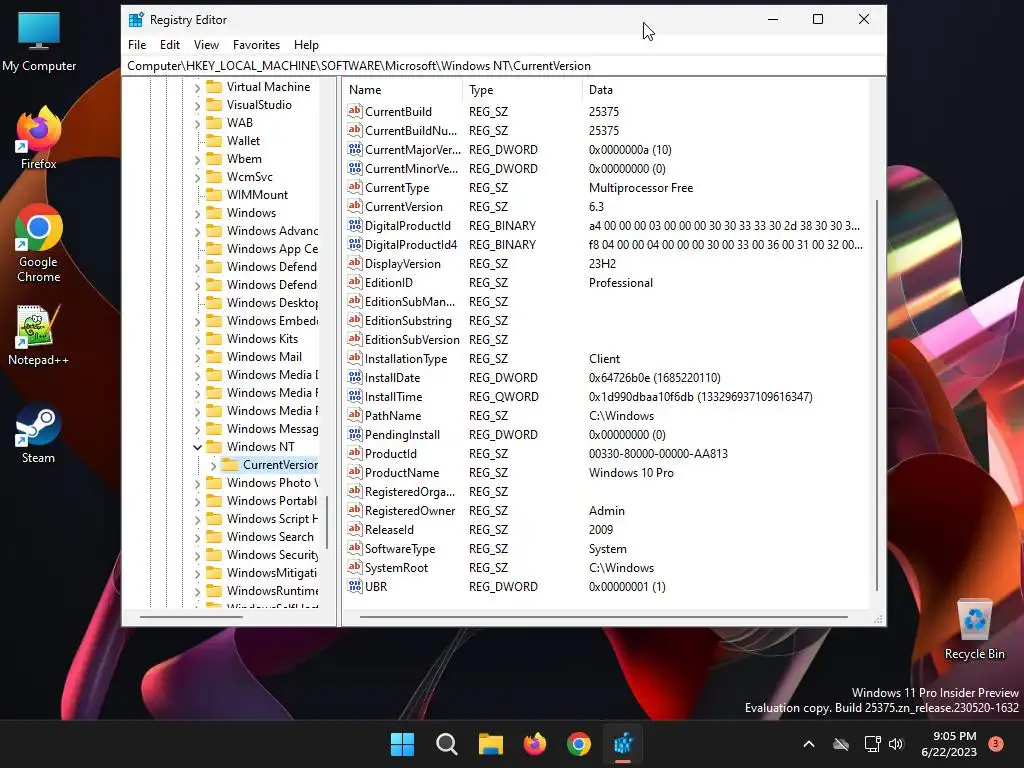Open Google Chrome desktop shortcut

click(39, 243)
